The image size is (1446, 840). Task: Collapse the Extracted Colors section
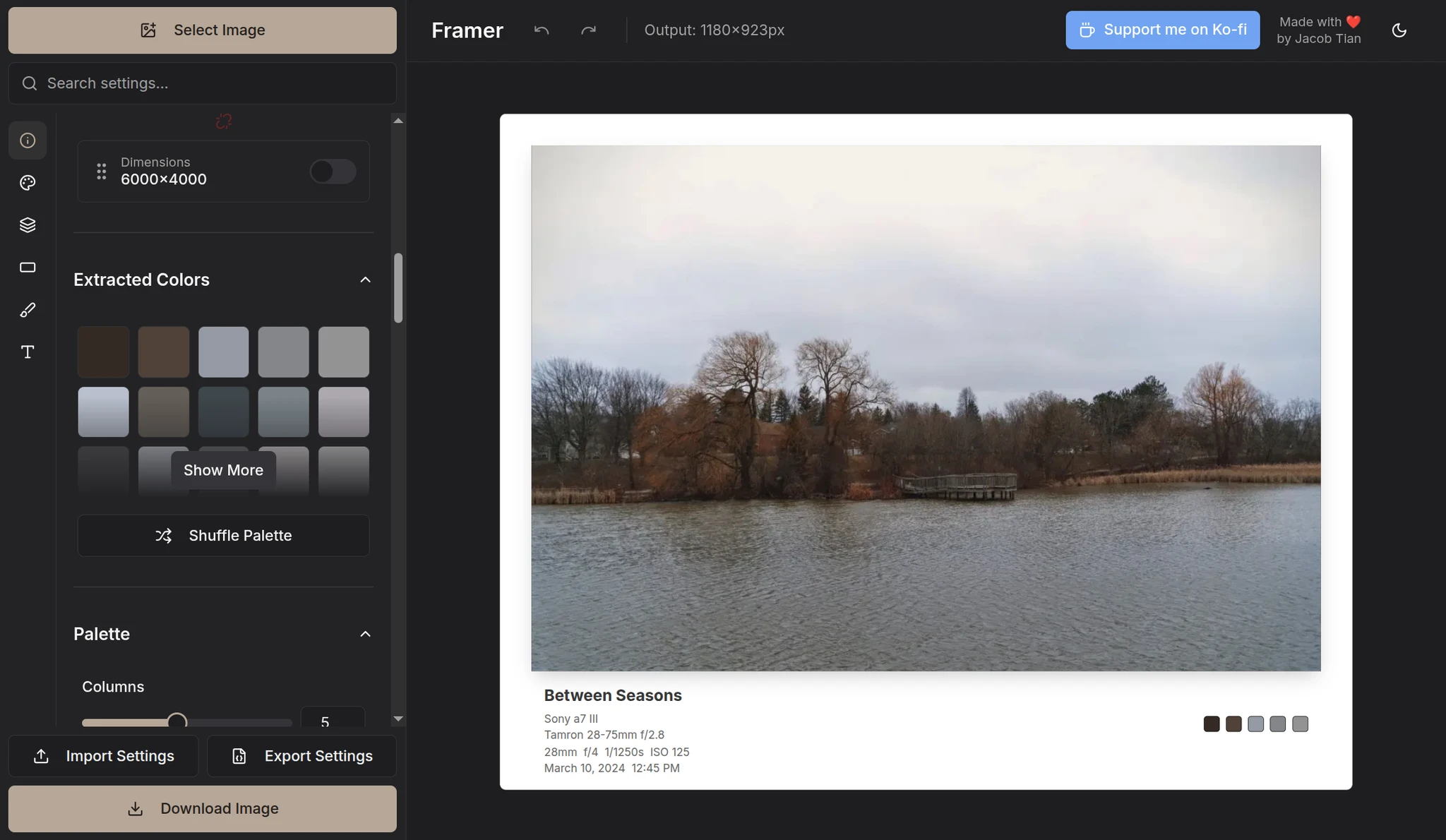[364, 280]
